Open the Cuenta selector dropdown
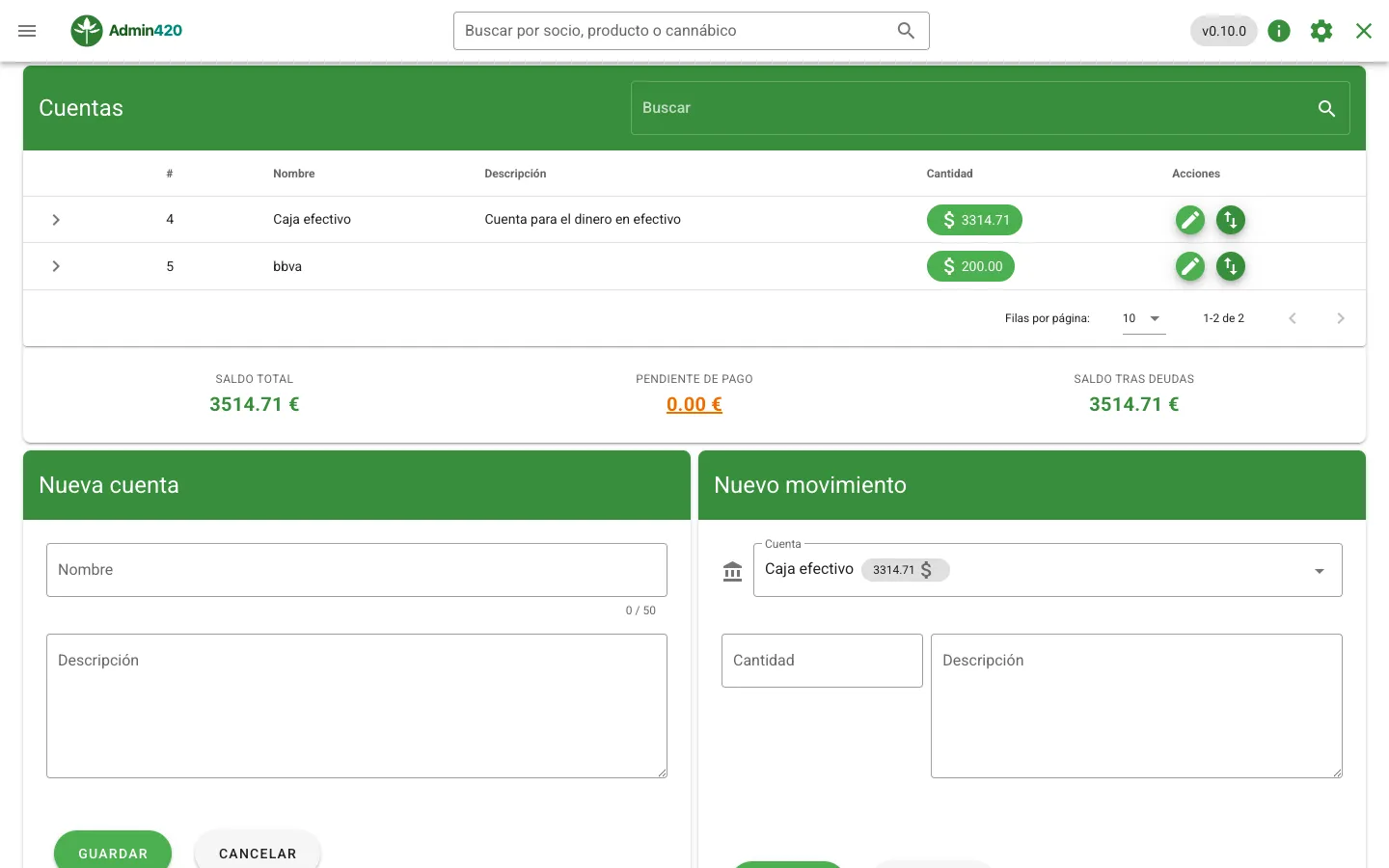Image resolution: width=1389 pixels, height=868 pixels. coord(1048,570)
